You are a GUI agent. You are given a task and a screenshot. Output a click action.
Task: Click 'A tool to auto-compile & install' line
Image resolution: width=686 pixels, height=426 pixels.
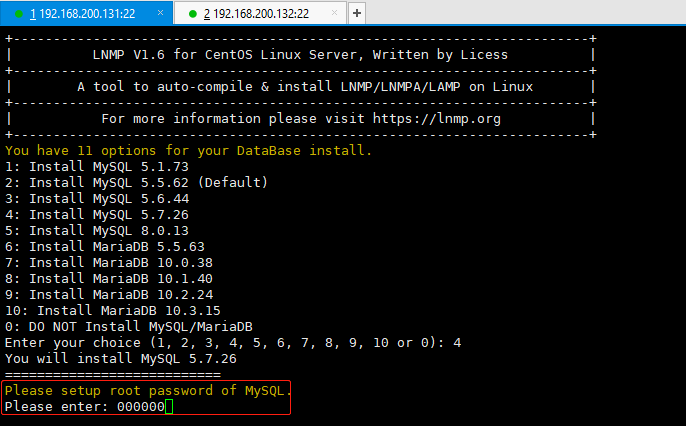coord(305,87)
